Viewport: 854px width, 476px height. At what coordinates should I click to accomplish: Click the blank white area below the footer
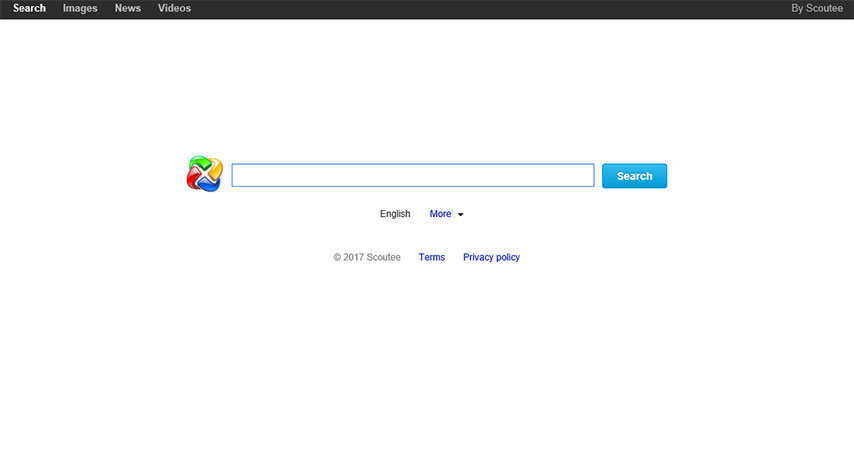click(x=427, y=380)
